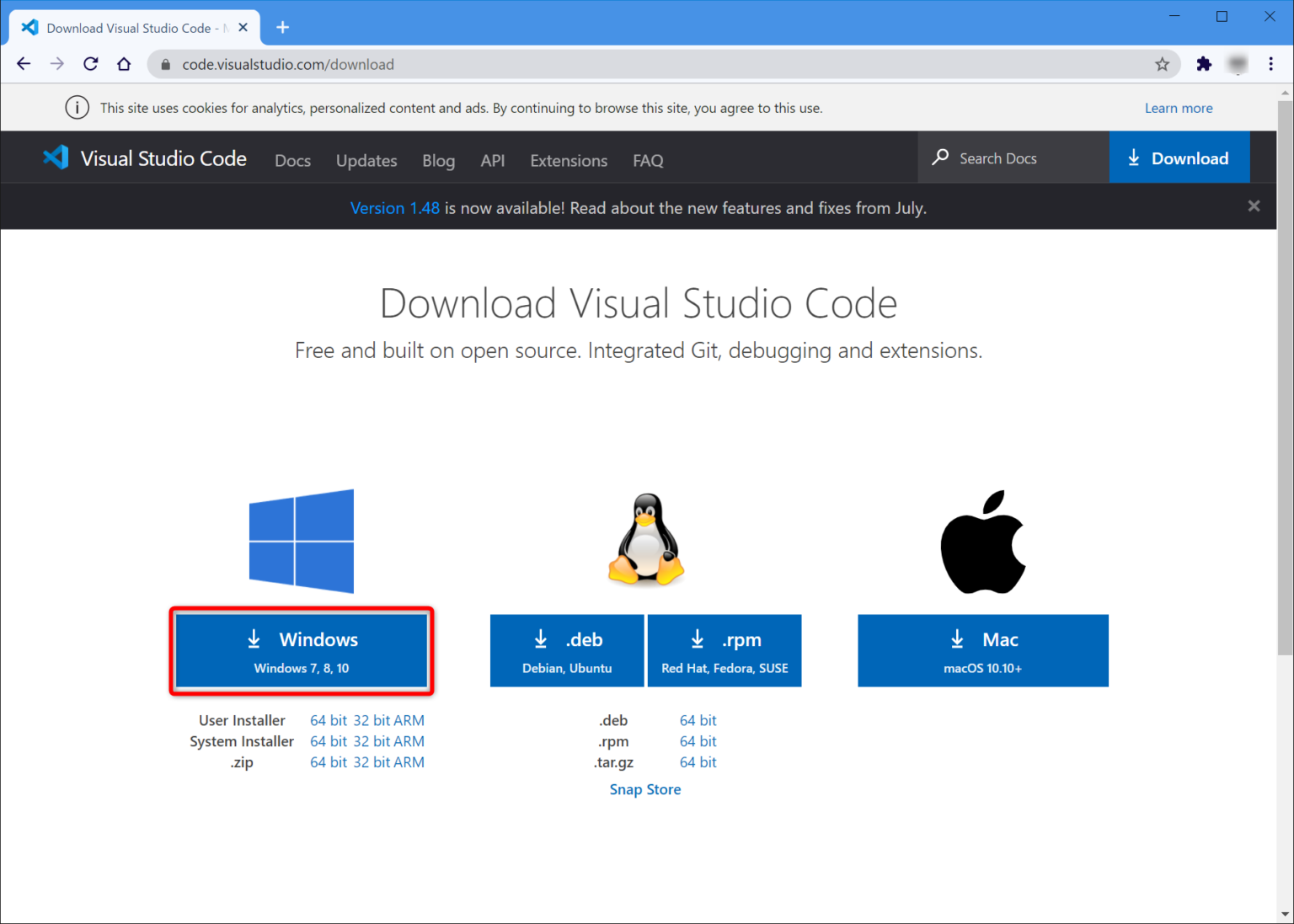Download the .deb Debian, Ubuntu package
The height and width of the screenshot is (924, 1294).
tap(567, 651)
